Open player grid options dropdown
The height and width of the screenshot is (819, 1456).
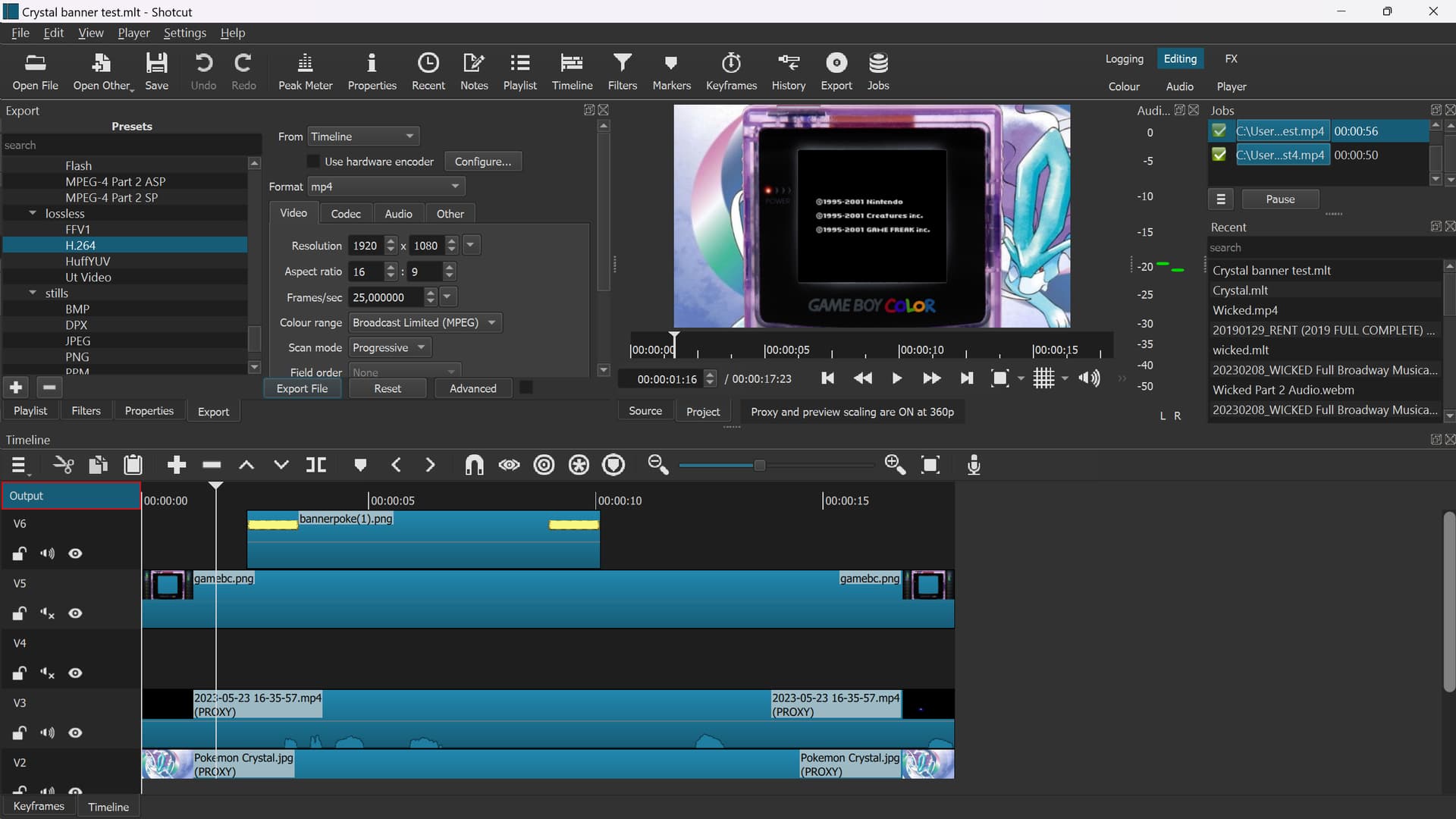pos(1065,378)
